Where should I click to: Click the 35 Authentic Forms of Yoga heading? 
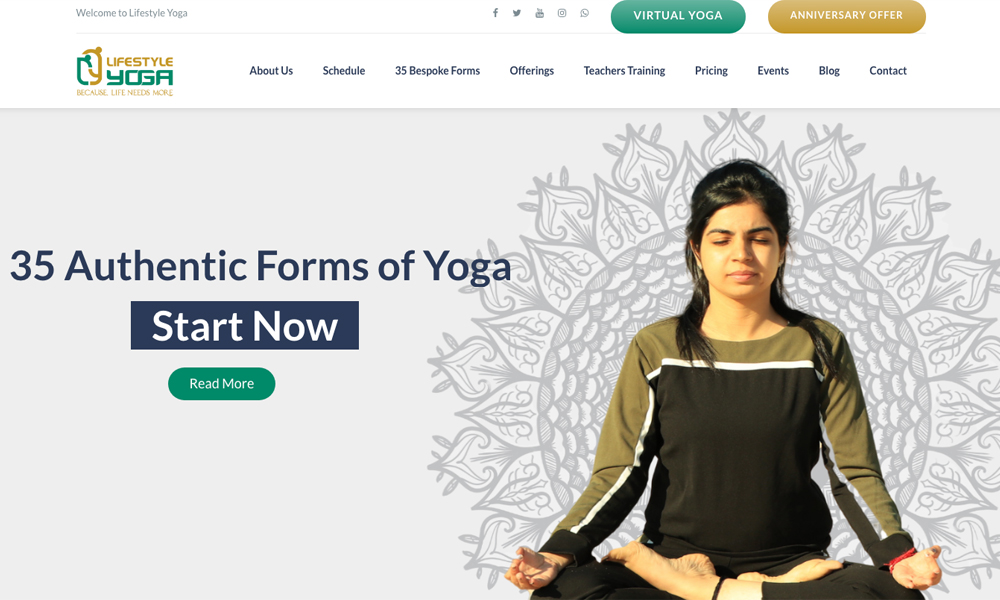[260, 266]
